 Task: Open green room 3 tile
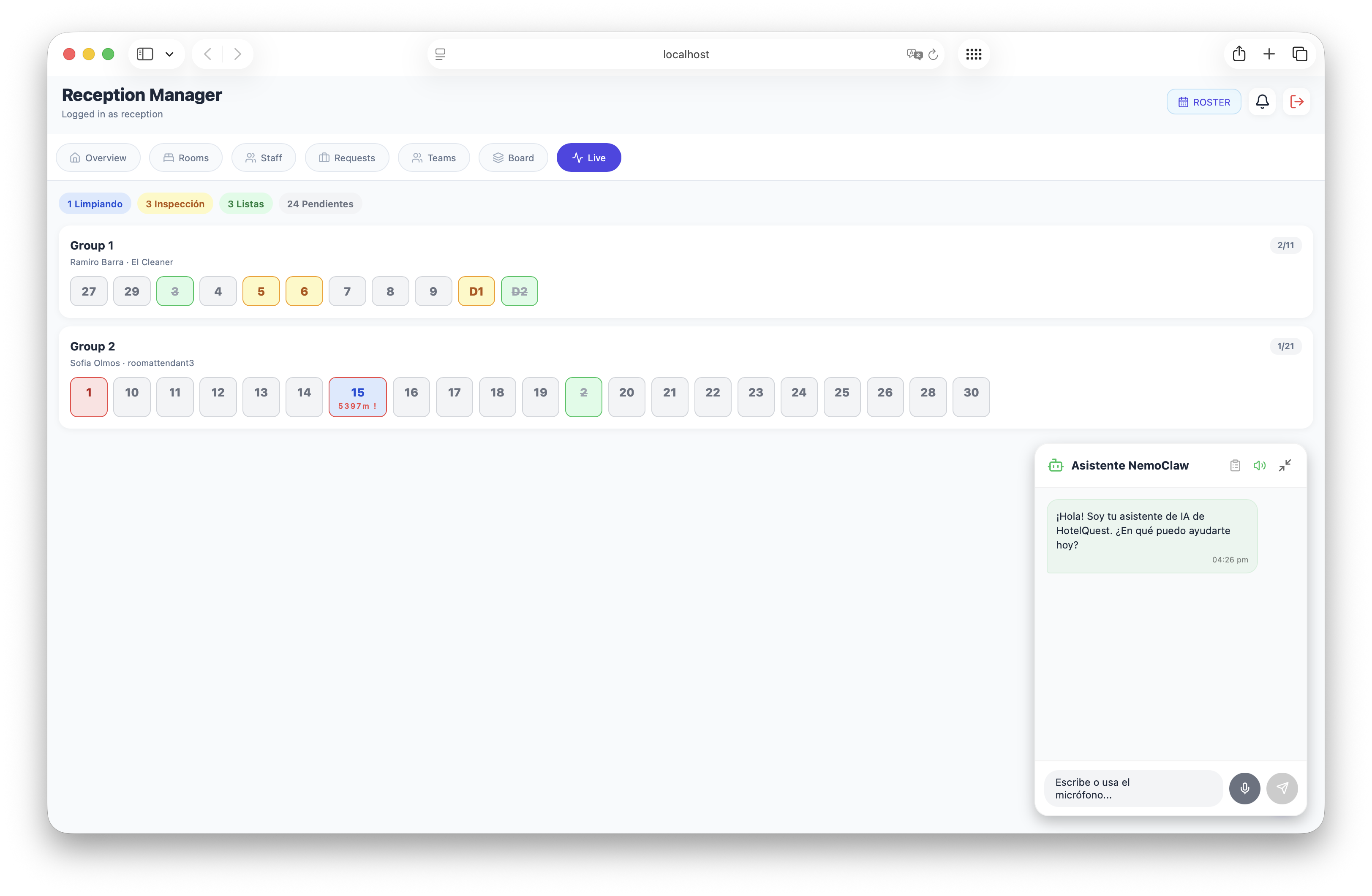(x=175, y=291)
